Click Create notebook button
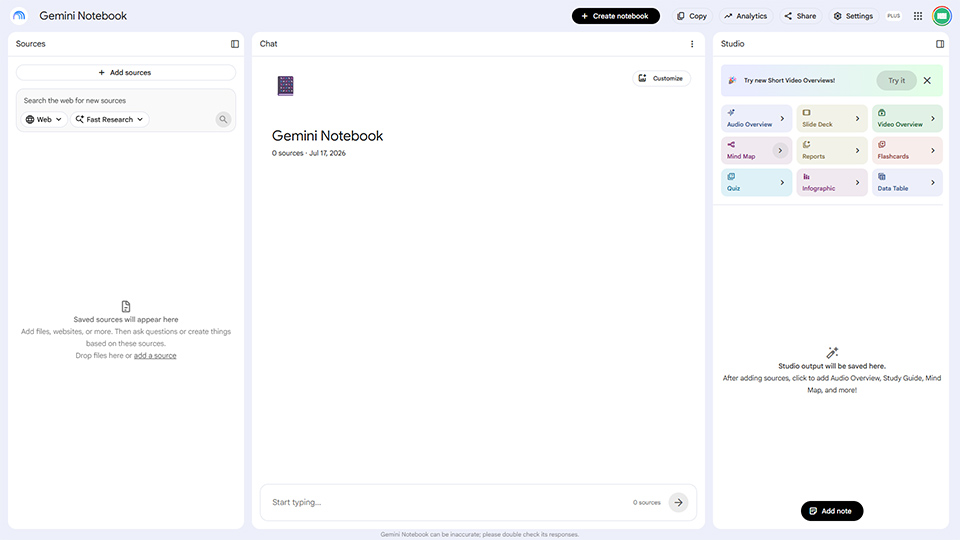Screen dimensions: 960x540 click(x=615, y=16)
